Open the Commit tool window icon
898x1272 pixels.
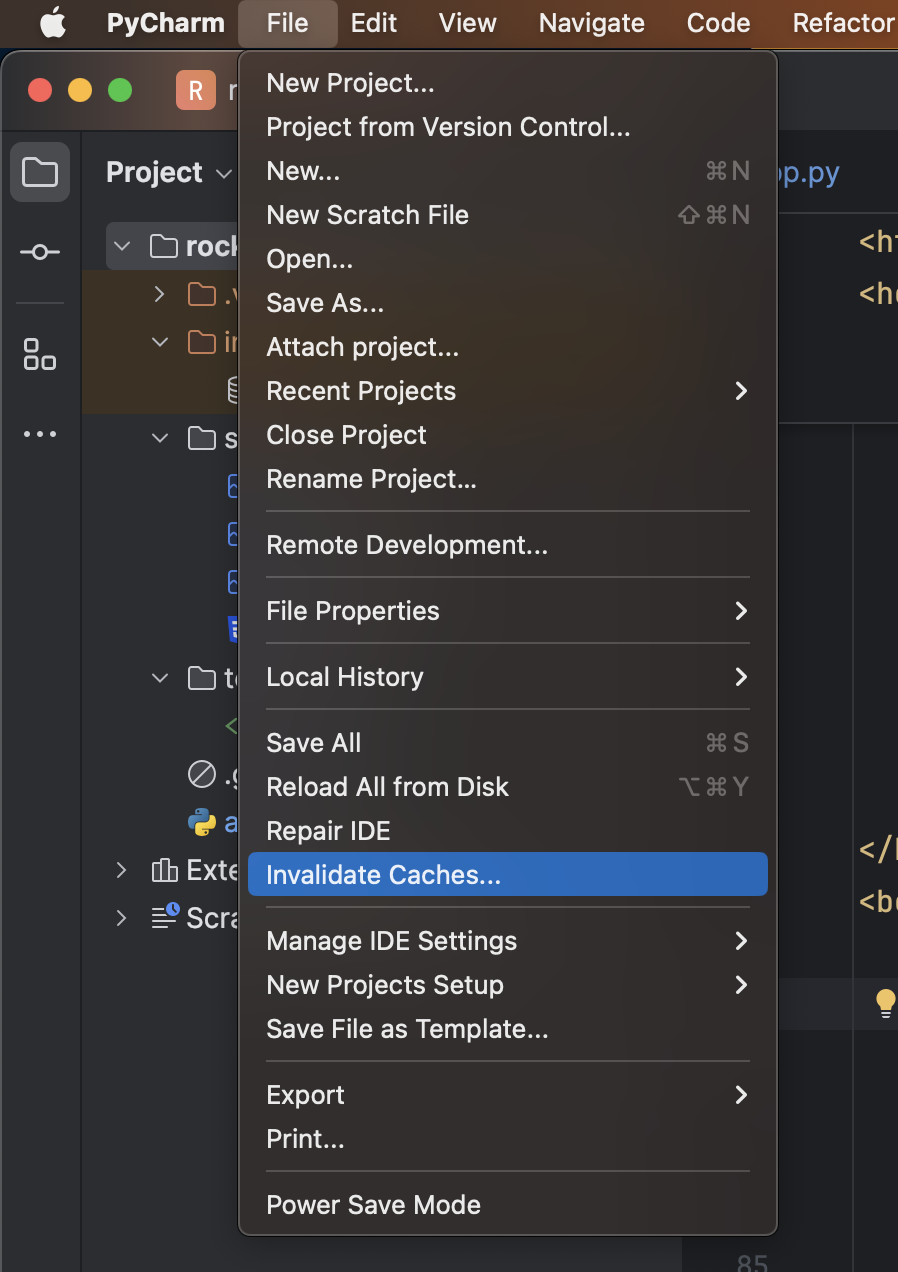[40, 252]
